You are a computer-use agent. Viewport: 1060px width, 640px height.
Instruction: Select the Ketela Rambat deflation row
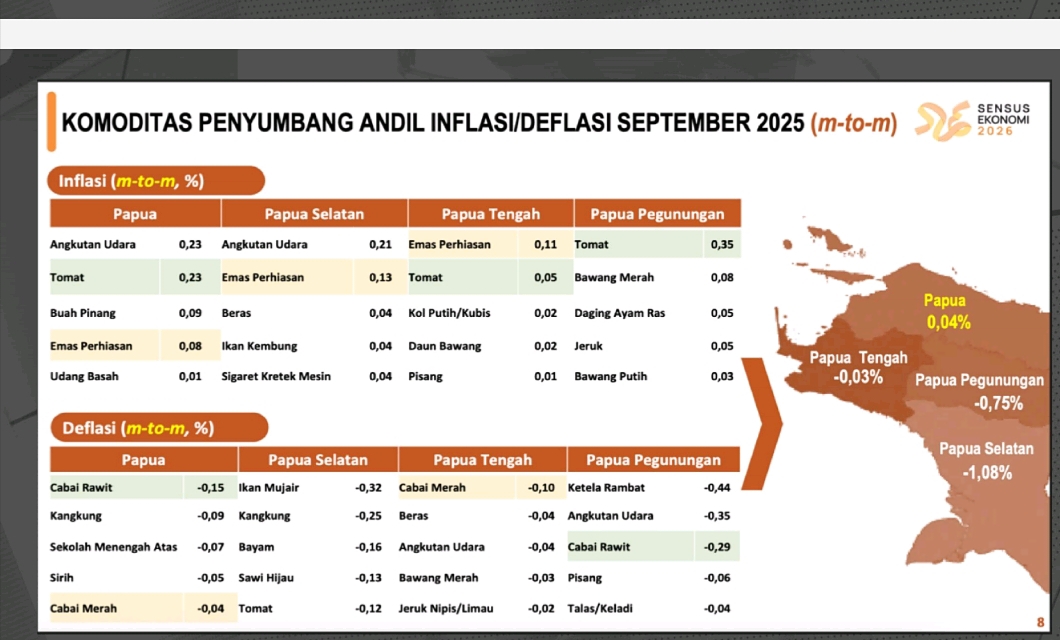point(652,488)
